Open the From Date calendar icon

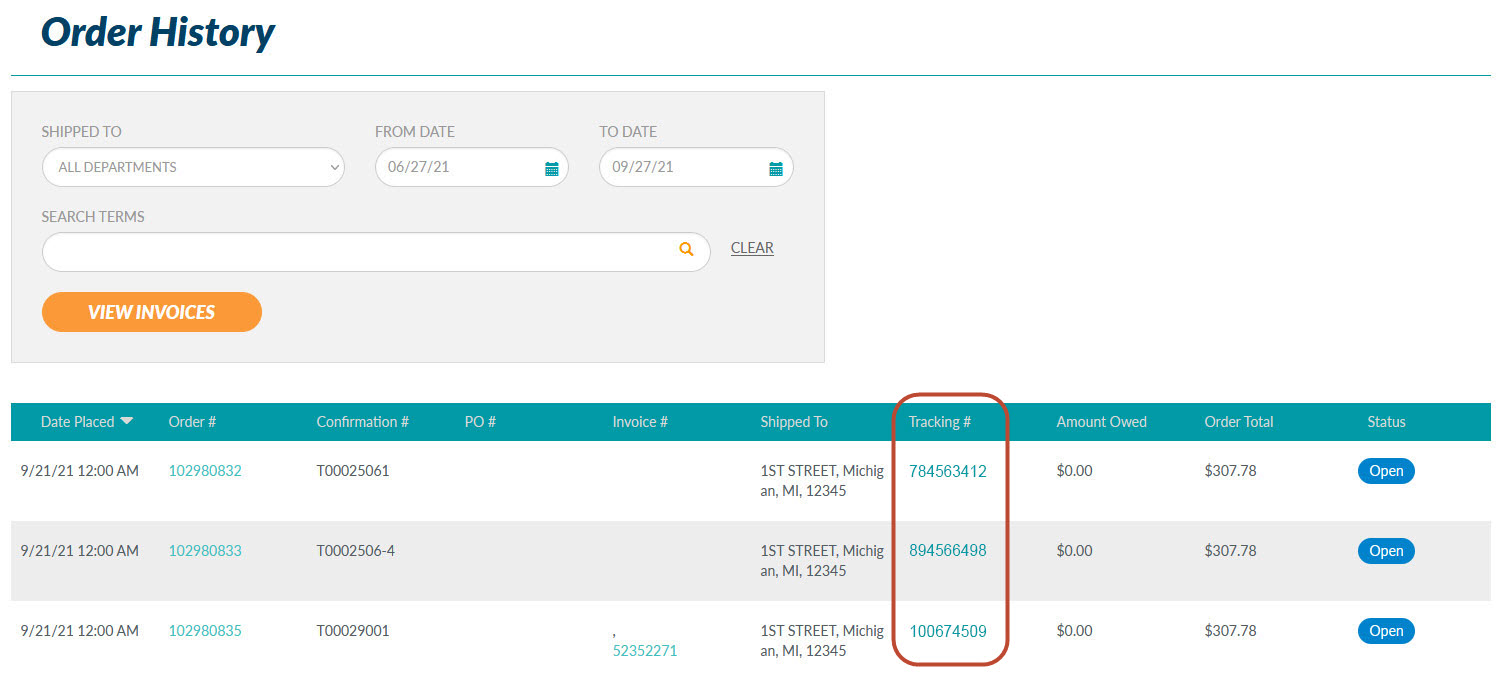point(551,168)
